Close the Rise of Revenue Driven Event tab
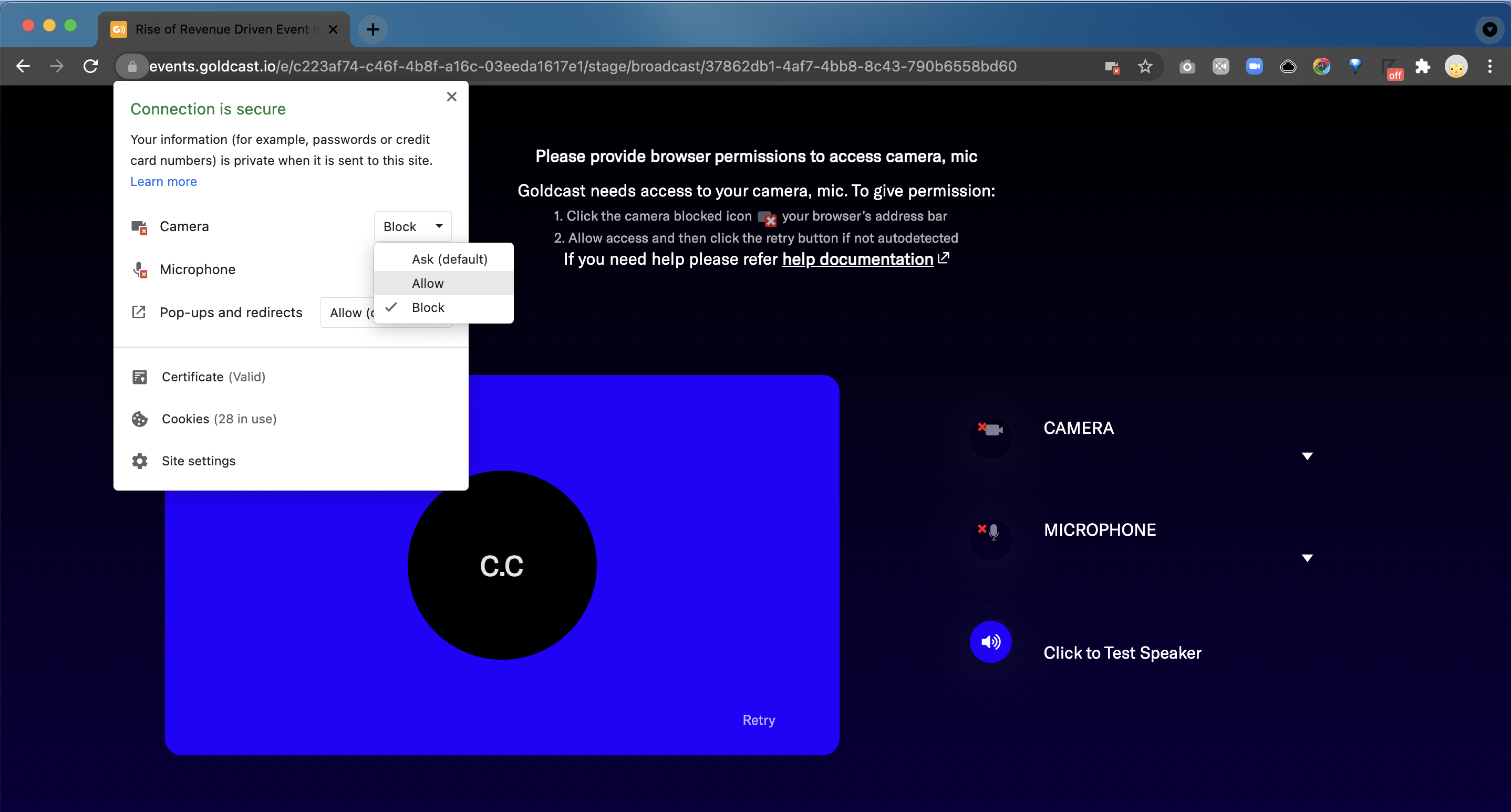 coord(333,29)
